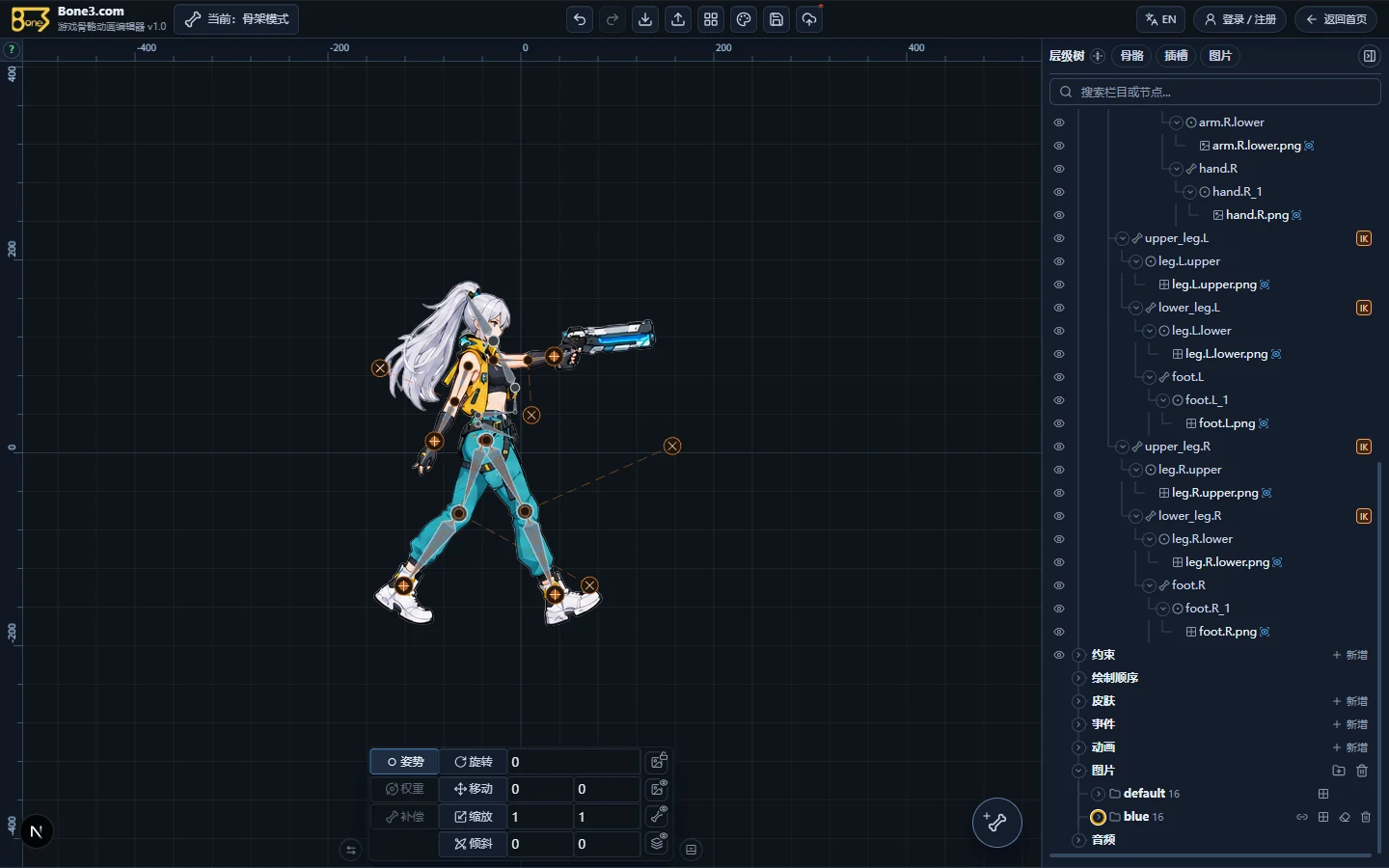Open the color palette theme icon

coord(744,19)
